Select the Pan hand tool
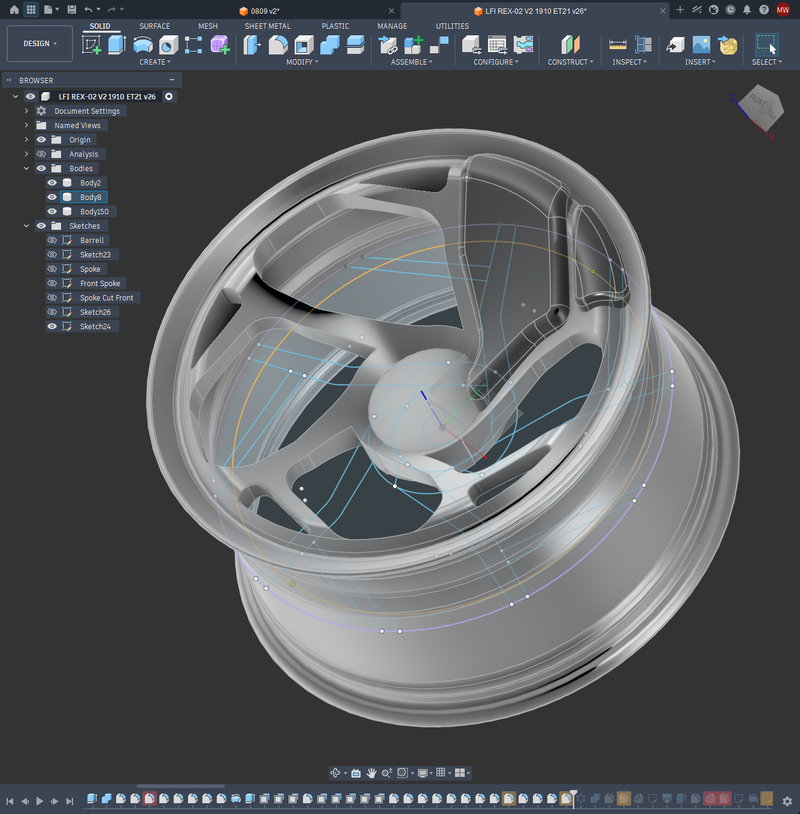 pos(371,773)
